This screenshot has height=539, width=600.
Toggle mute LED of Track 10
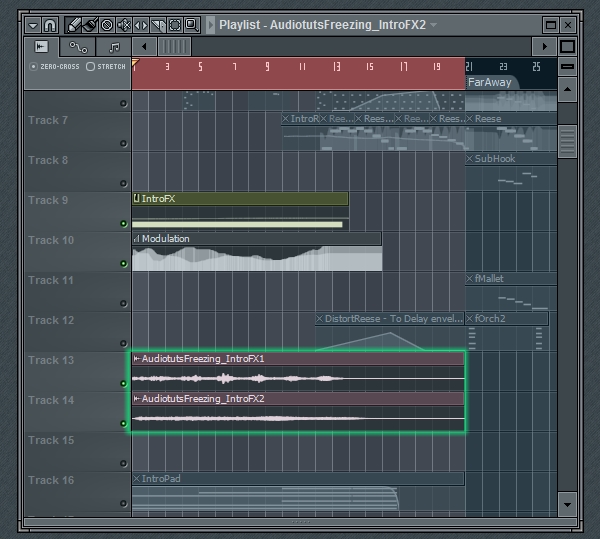pos(123,264)
